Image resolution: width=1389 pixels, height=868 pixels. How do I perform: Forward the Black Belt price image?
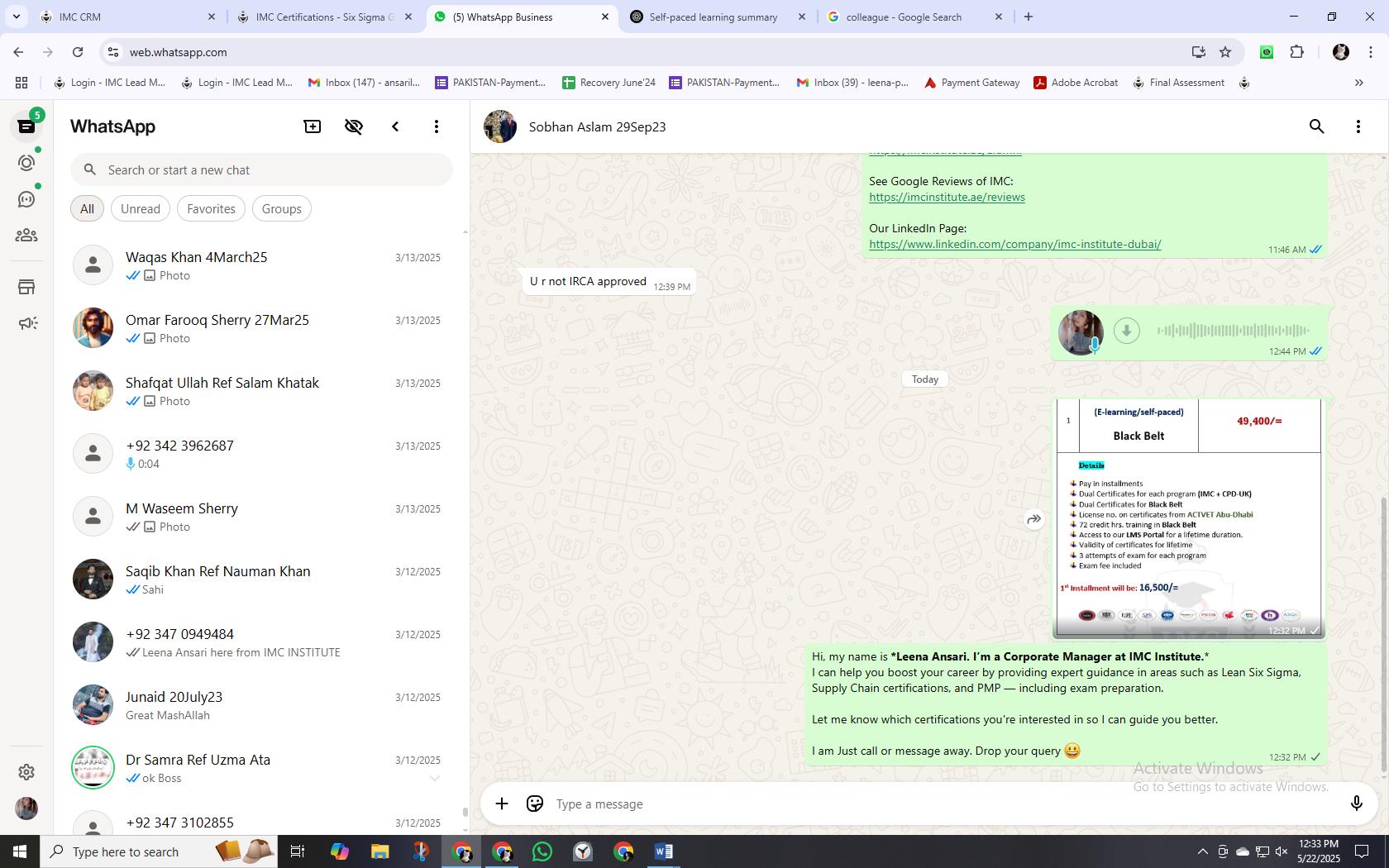[1034, 519]
